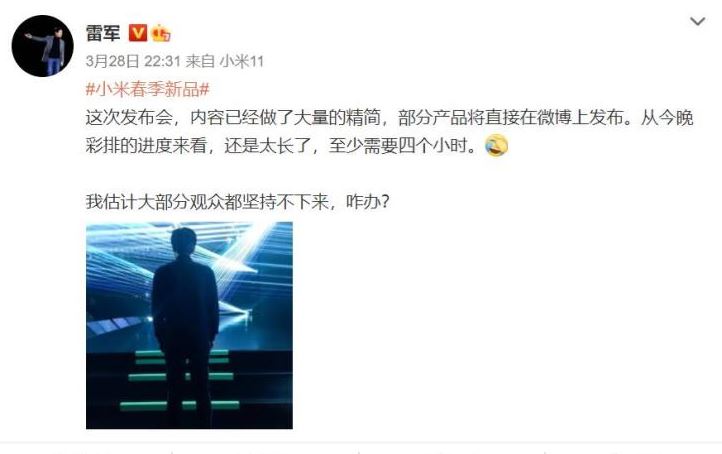Screen dimensions: 722x454
Task: Click the crown membership badge
Action: (161, 33)
